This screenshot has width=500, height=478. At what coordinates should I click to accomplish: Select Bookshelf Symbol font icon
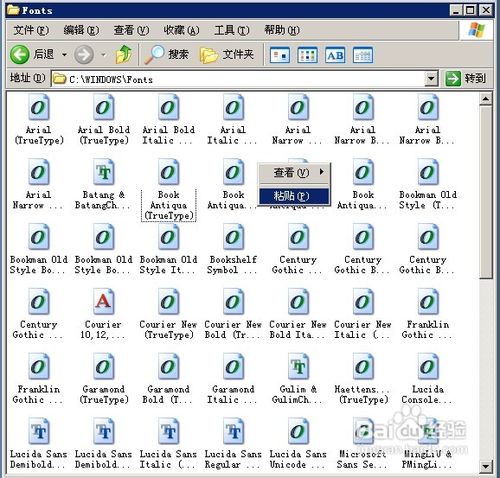coord(233,237)
